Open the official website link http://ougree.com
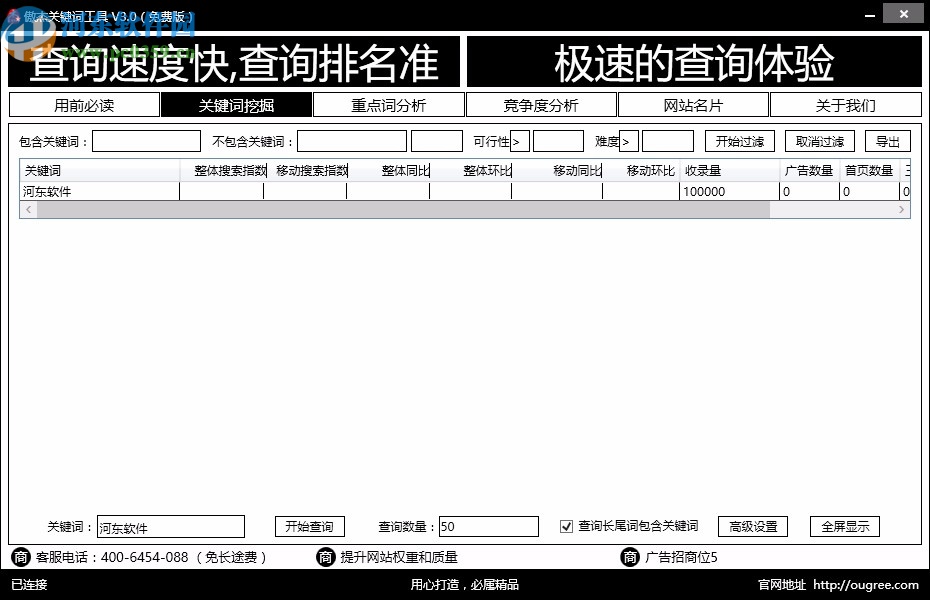930x600 pixels. point(866,585)
